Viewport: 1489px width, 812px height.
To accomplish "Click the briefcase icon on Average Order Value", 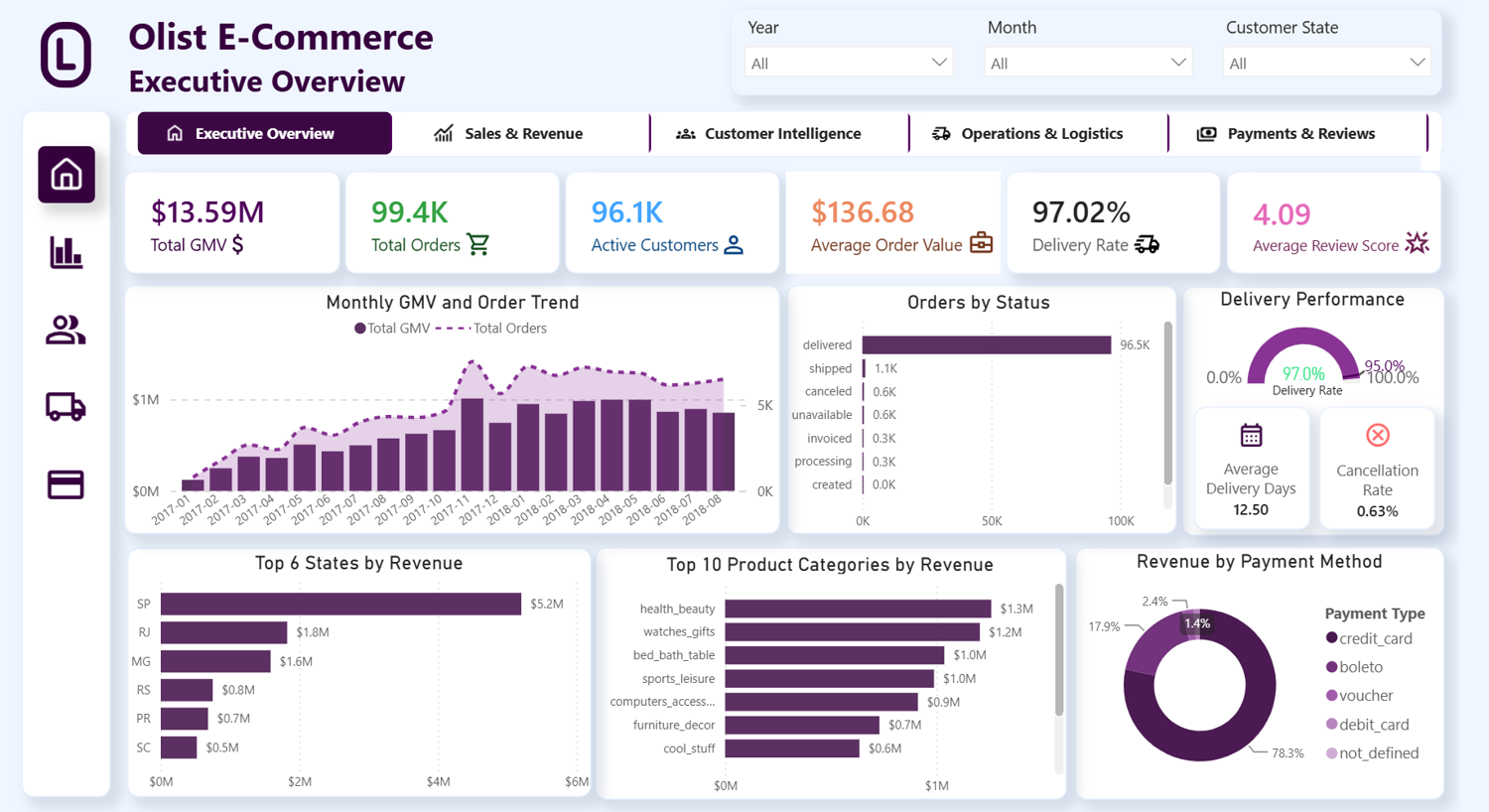I will coord(981,243).
